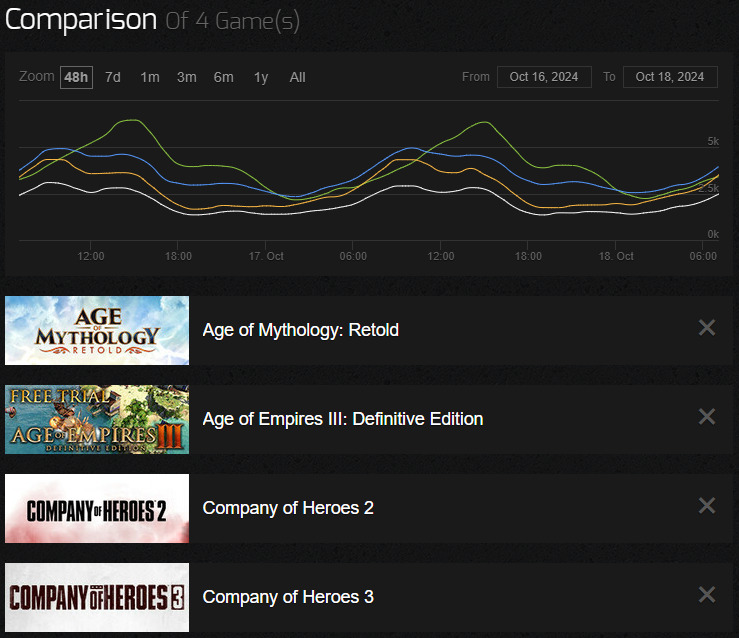Remove Company of Heroes 2 from comparison
The width and height of the screenshot is (739, 638).
pyautogui.click(x=707, y=506)
